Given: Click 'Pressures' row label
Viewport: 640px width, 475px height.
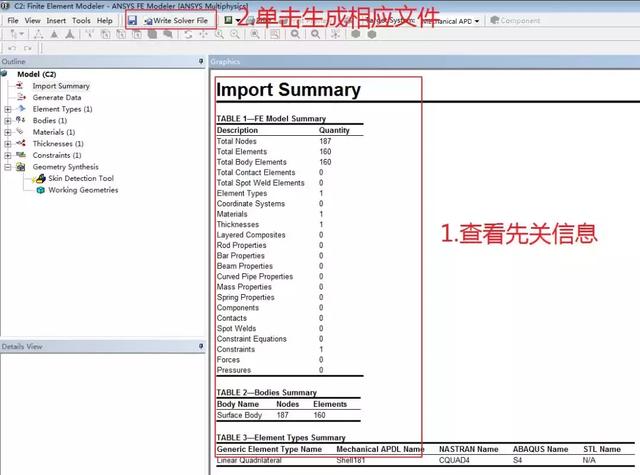Looking at the screenshot, I should (234, 370).
